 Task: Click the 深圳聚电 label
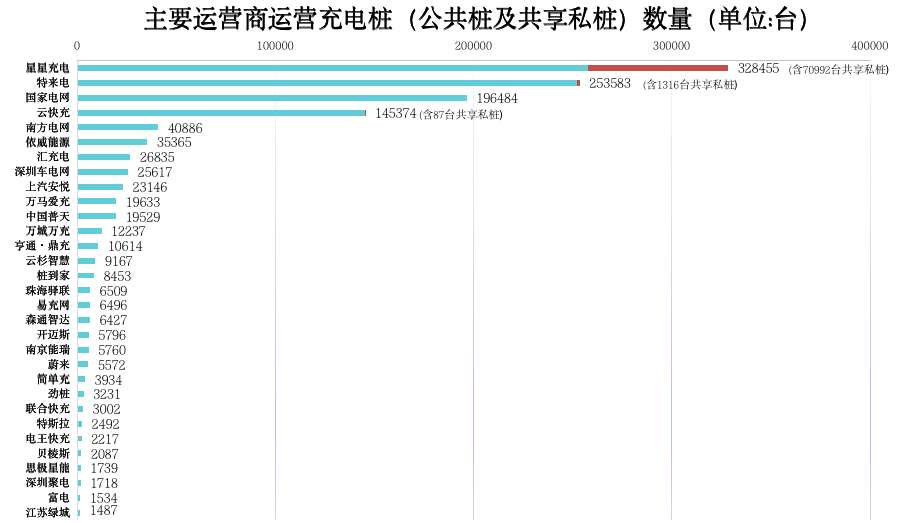48,482
